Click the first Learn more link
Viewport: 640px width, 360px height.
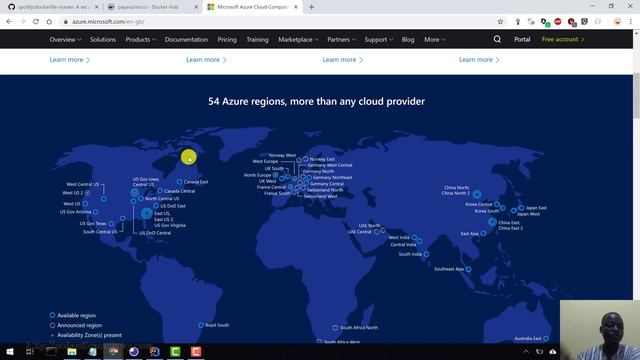[x=70, y=60]
